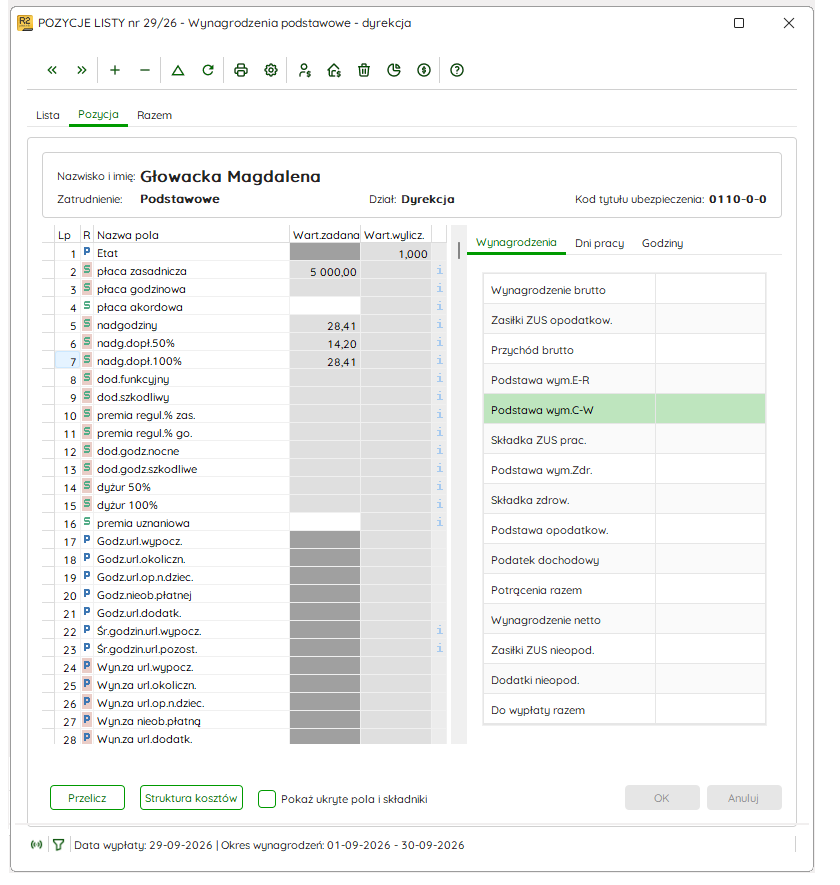Click the triangle edit icon in the toolbar
The image size is (840, 885).
(x=178, y=70)
